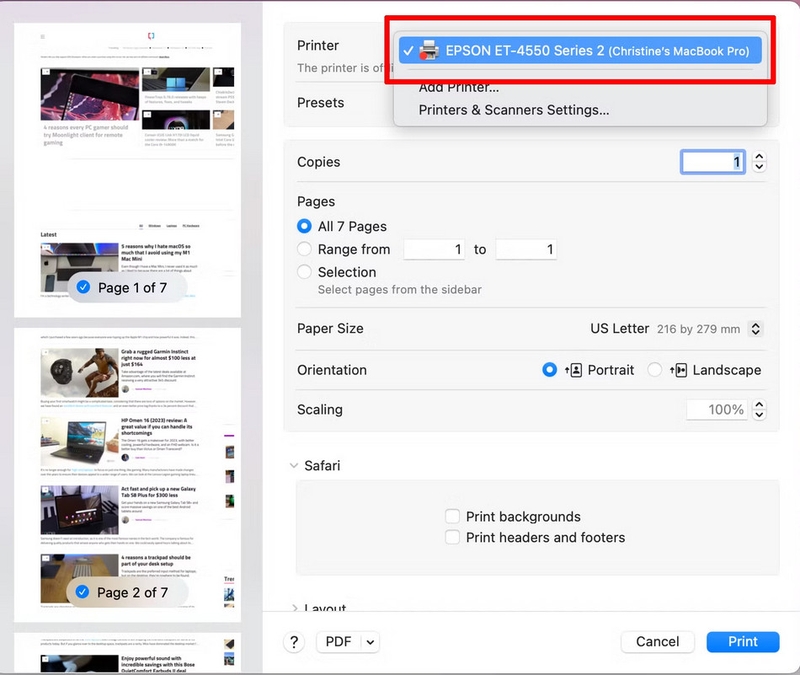Open the PDF dropdown arrow
The image size is (800, 675).
370,642
